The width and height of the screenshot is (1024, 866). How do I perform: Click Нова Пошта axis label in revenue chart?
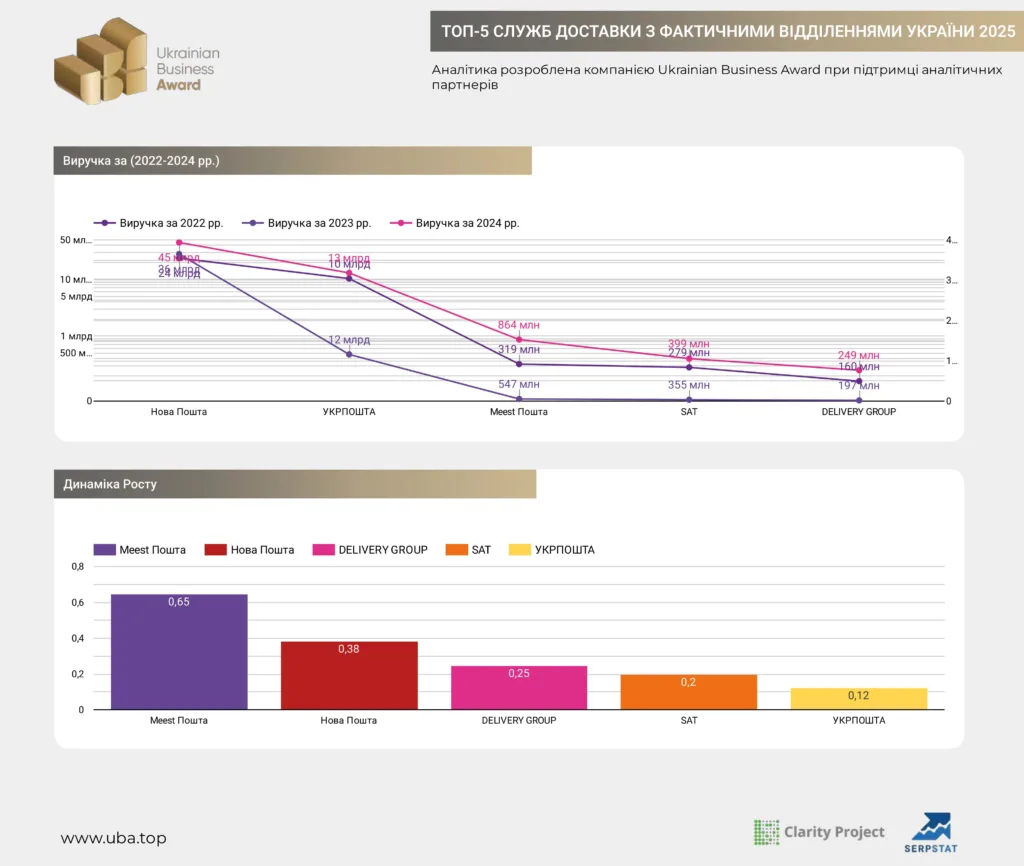179,412
